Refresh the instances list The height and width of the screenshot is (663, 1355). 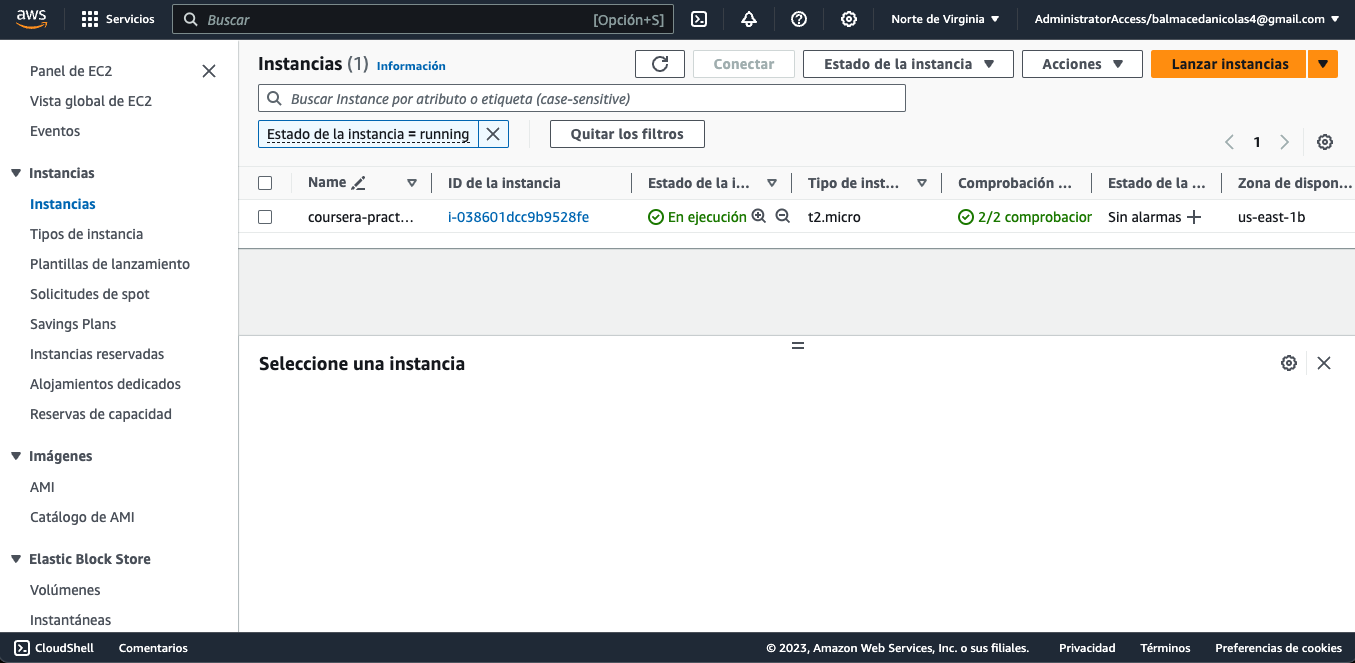point(660,64)
